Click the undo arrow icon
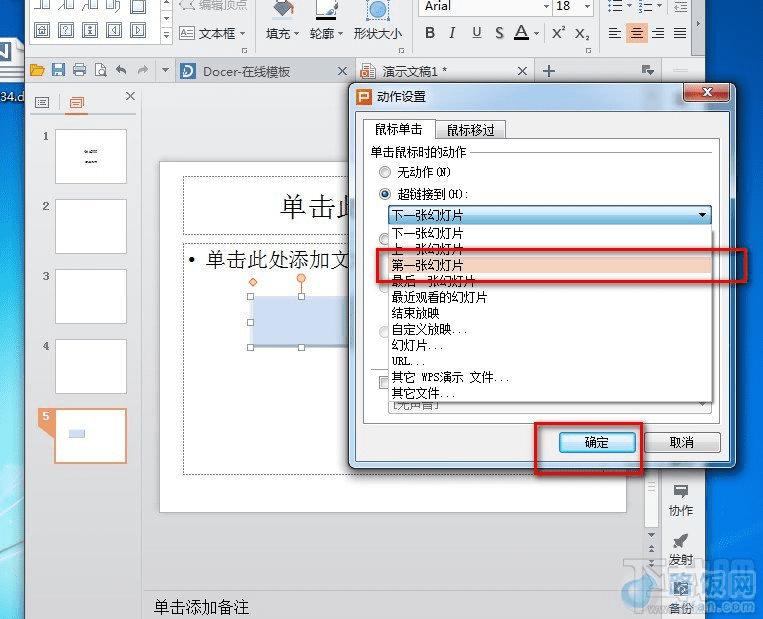Viewport: 763px width, 619px height. pyautogui.click(x=121, y=71)
